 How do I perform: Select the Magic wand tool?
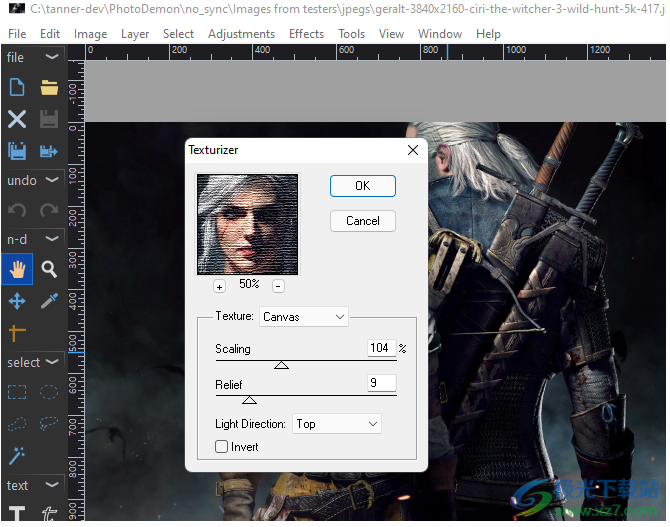(17, 456)
